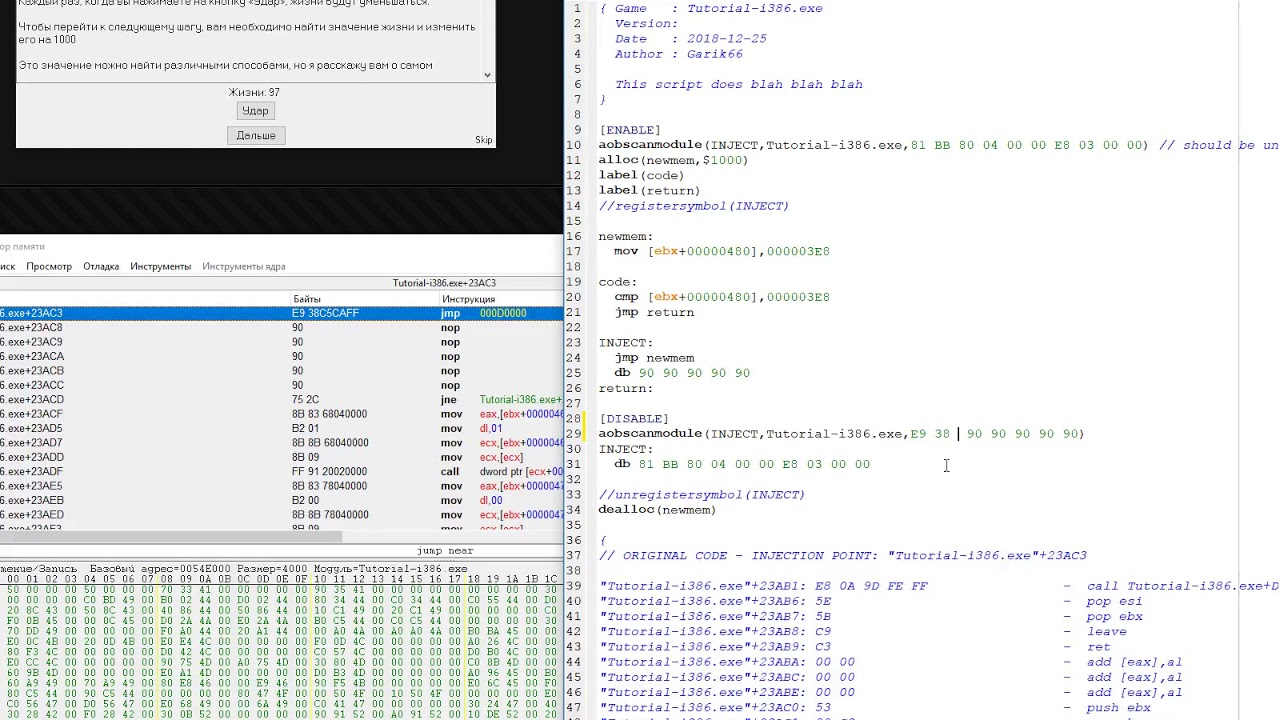Viewport: 1280px width, 720px height.
Task: Select the call row at address +23ADF
Action: point(281,472)
